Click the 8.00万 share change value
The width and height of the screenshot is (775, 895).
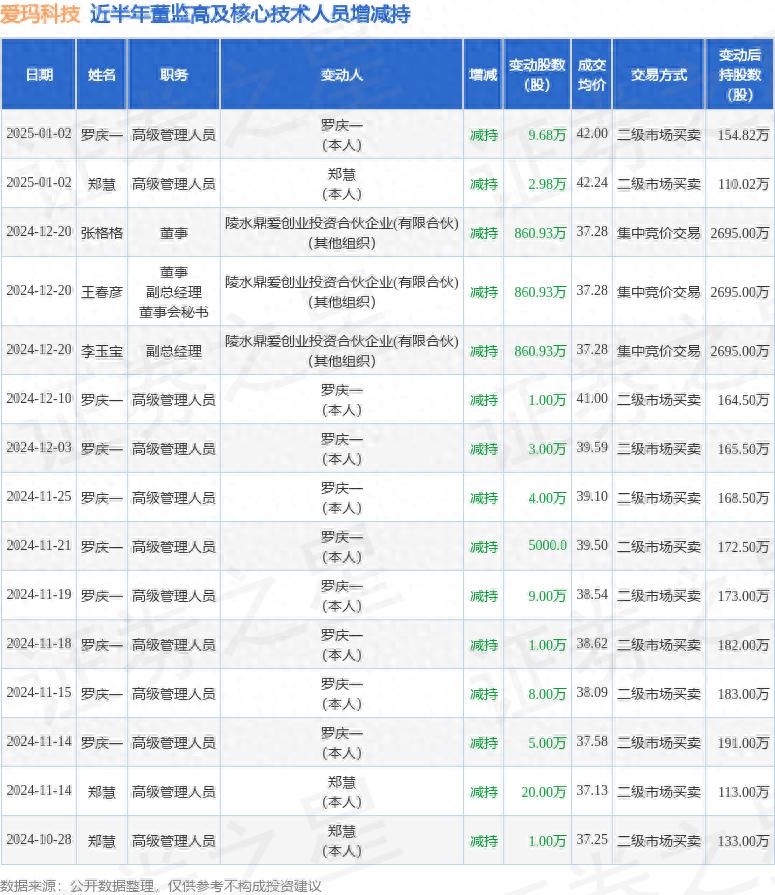[547, 694]
